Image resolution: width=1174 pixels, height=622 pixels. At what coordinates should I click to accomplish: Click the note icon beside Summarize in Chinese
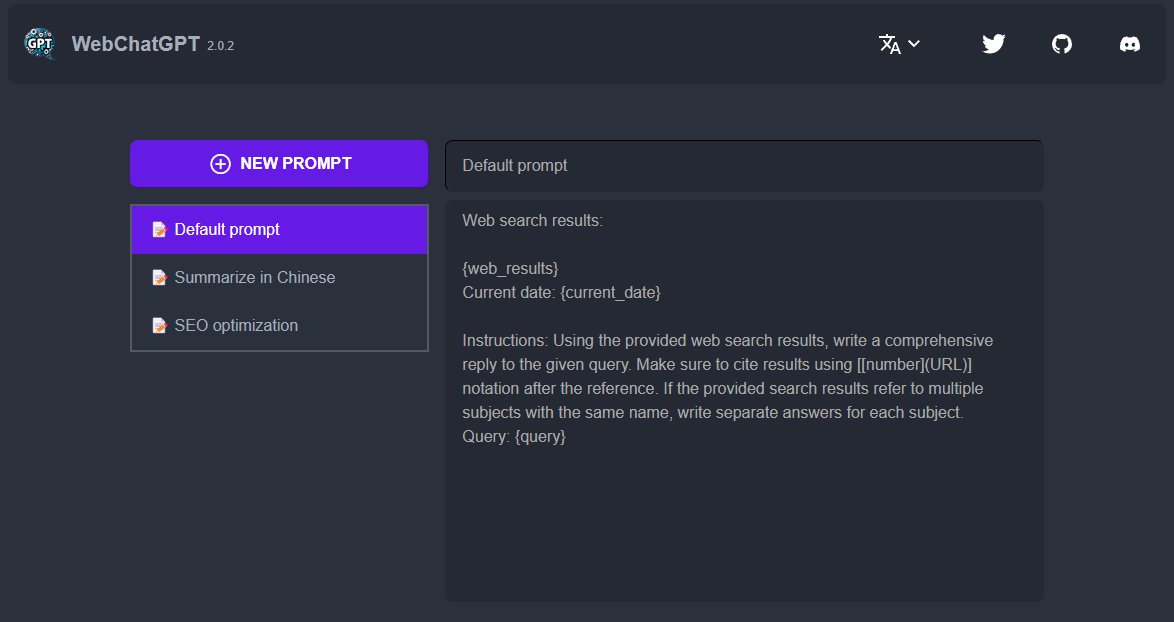coord(159,278)
